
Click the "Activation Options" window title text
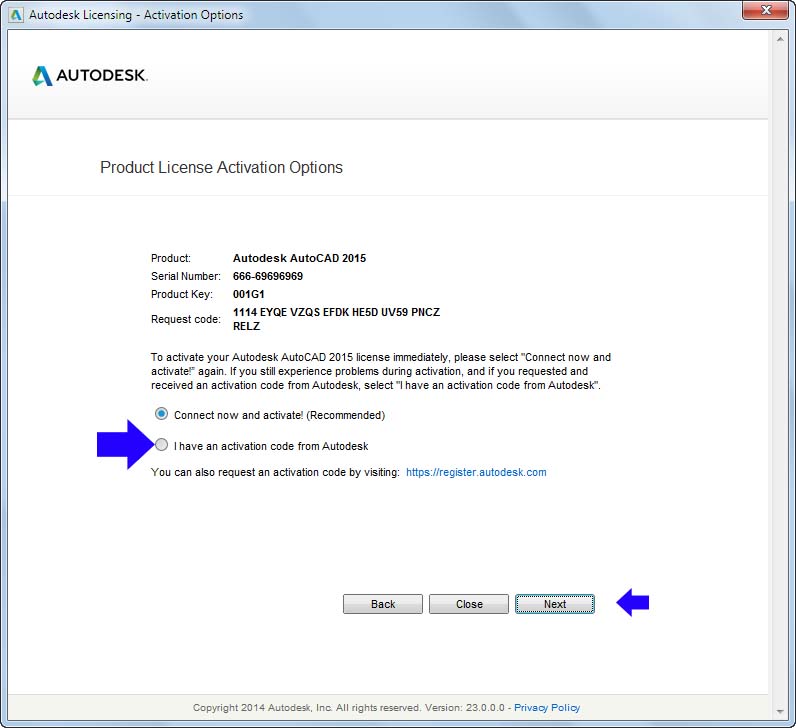tap(193, 15)
